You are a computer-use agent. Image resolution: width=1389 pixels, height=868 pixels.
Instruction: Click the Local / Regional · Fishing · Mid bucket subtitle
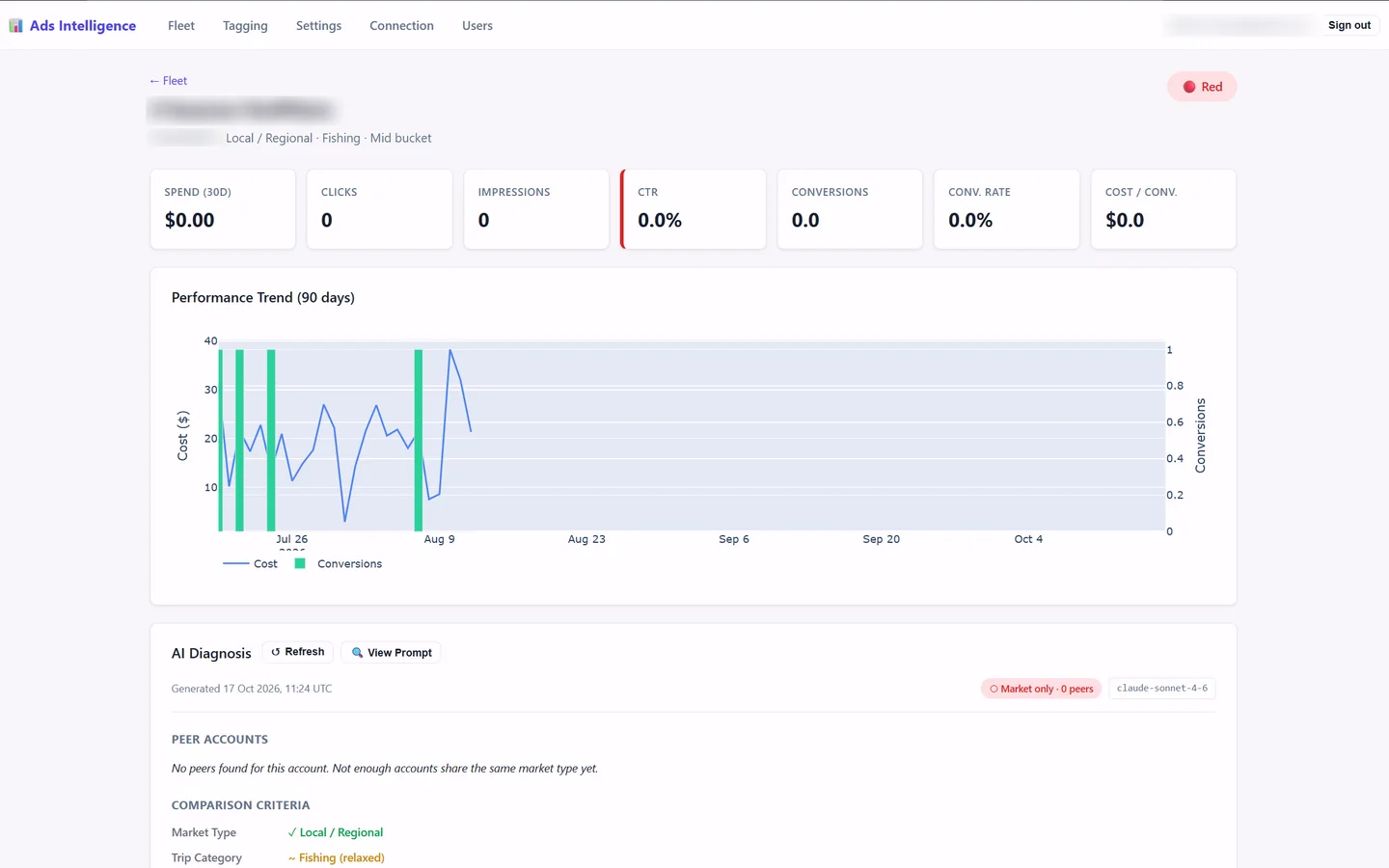coord(329,138)
